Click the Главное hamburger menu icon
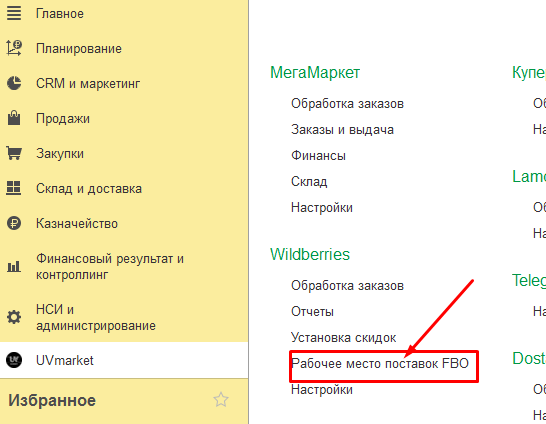This screenshot has width=546, height=424. 14,13
